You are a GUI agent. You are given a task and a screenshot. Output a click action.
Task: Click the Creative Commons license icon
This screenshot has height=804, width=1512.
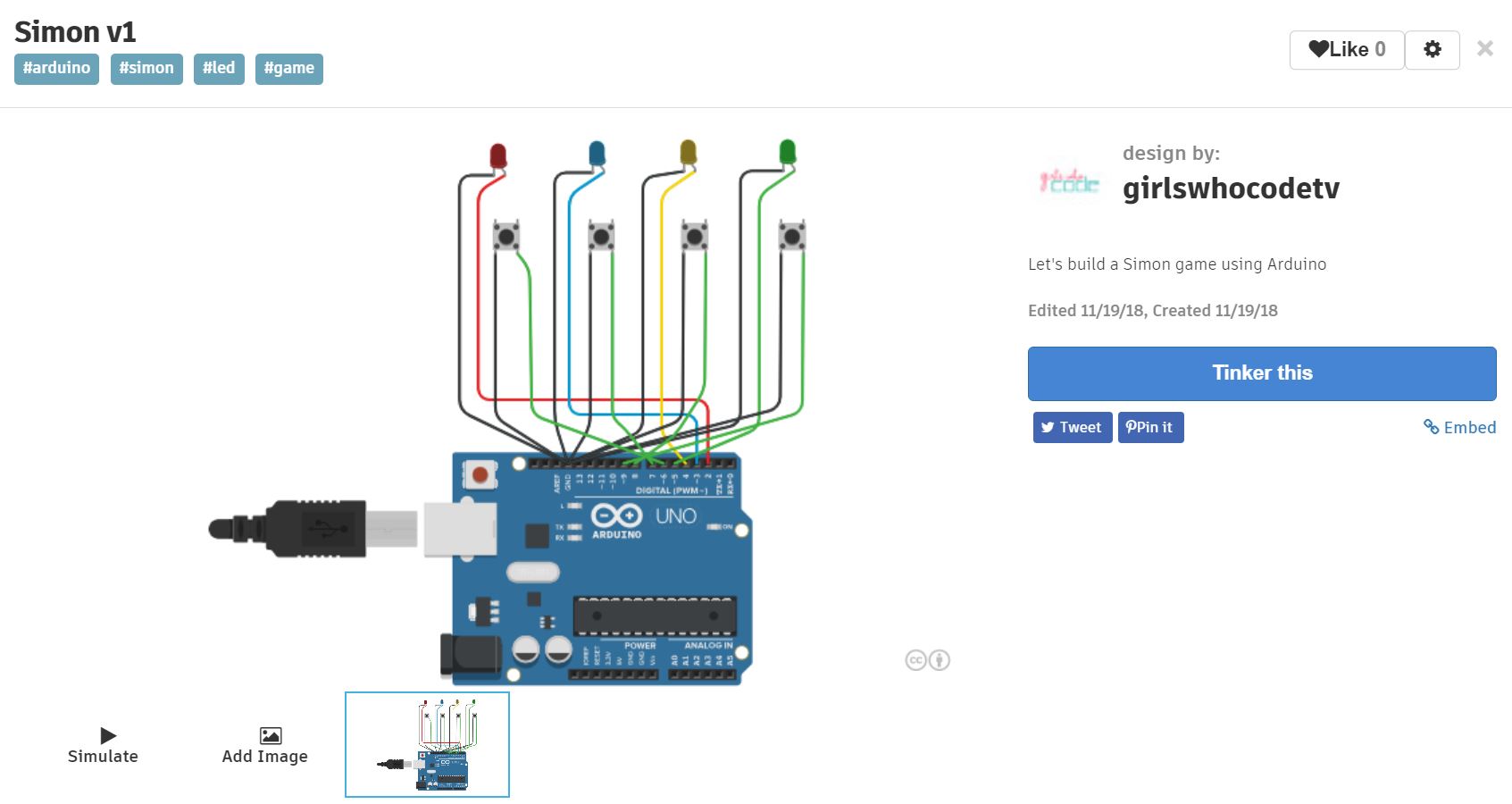pos(915,661)
